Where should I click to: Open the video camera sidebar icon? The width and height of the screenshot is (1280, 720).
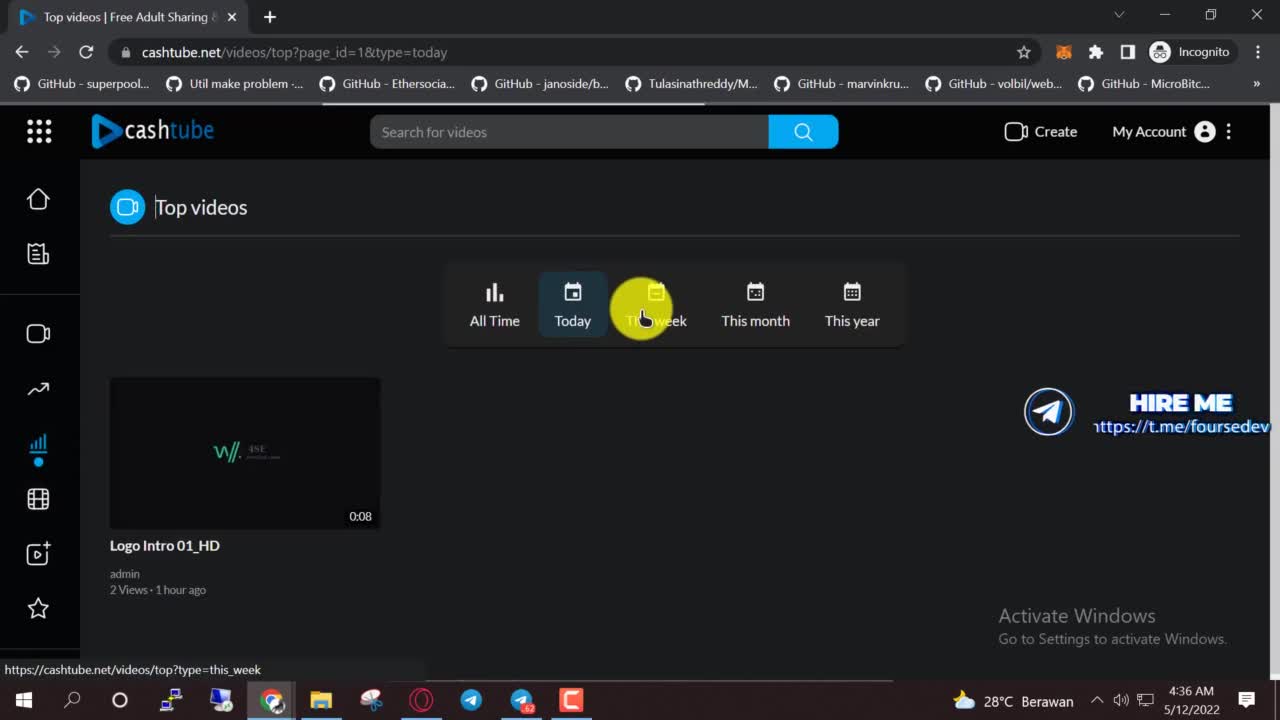pyautogui.click(x=38, y=334)
